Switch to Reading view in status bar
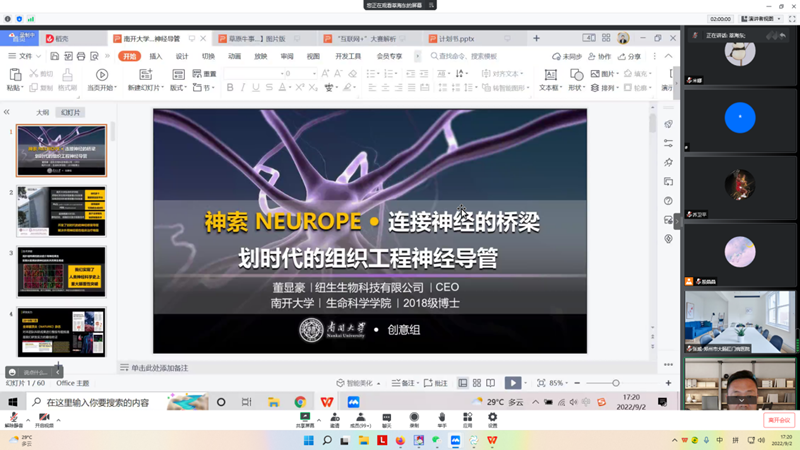 point(490,383)
